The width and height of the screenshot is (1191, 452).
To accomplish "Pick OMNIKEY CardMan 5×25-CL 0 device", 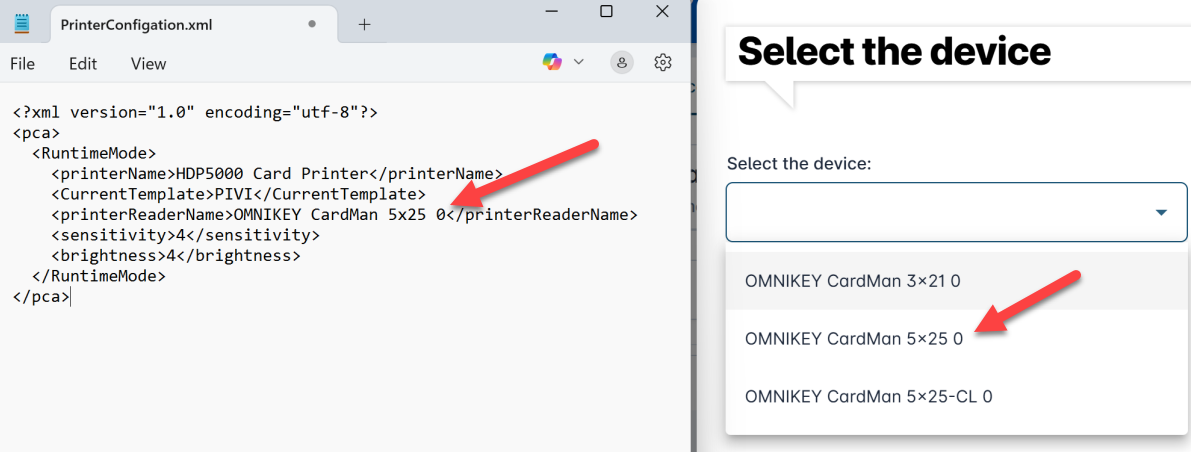I will click(868, 396).
